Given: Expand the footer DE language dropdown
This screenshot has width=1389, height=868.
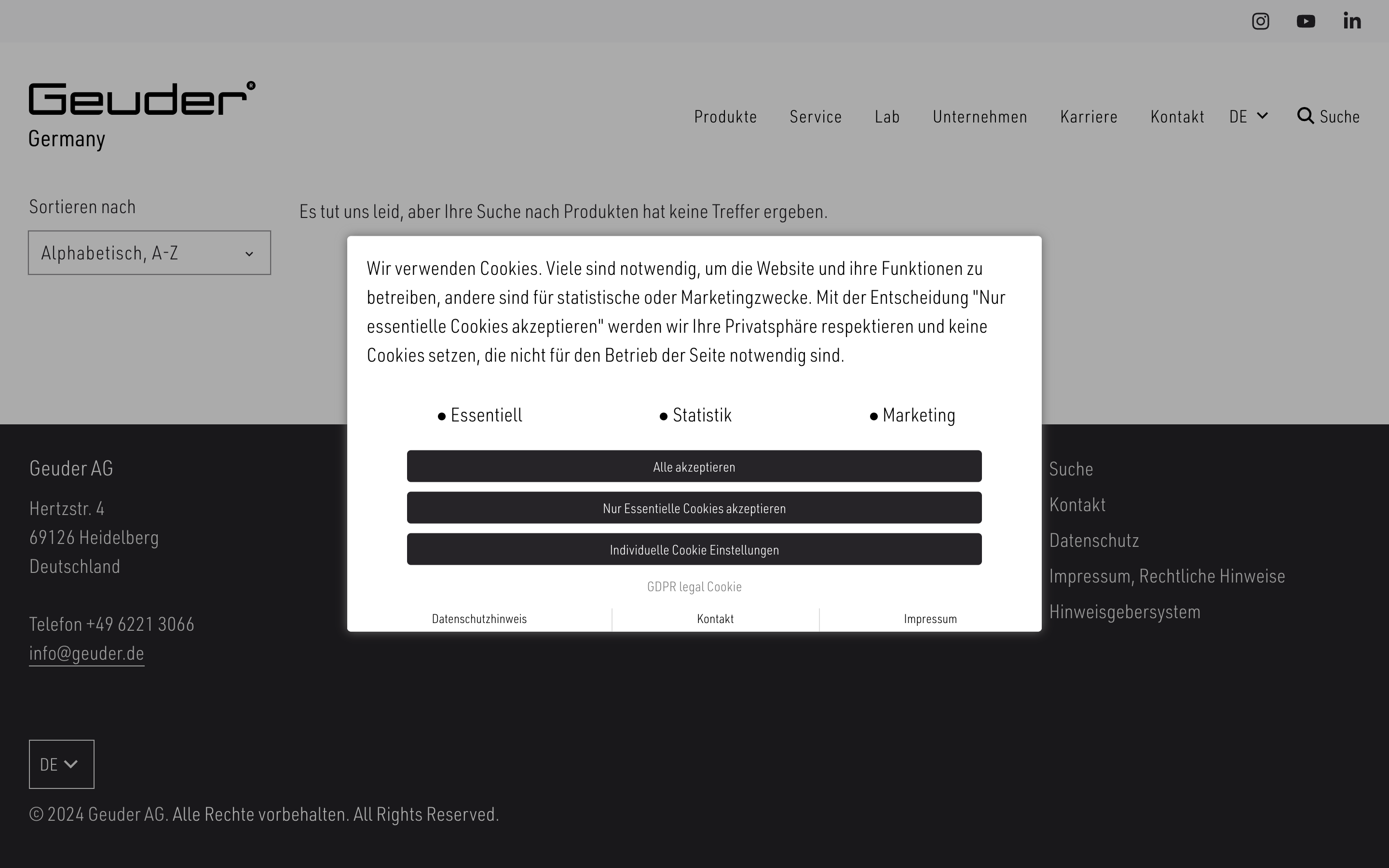Looking at the screenshot, I should [62, 764].
